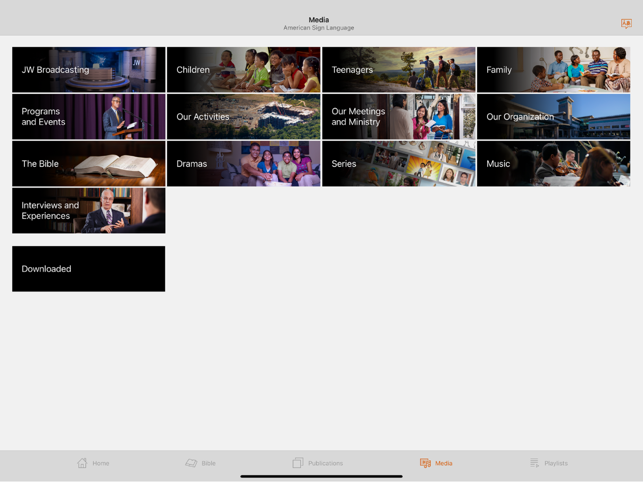Open Interviews and Experiences category
Screen dimensions: 643x482
coord(89,210)
